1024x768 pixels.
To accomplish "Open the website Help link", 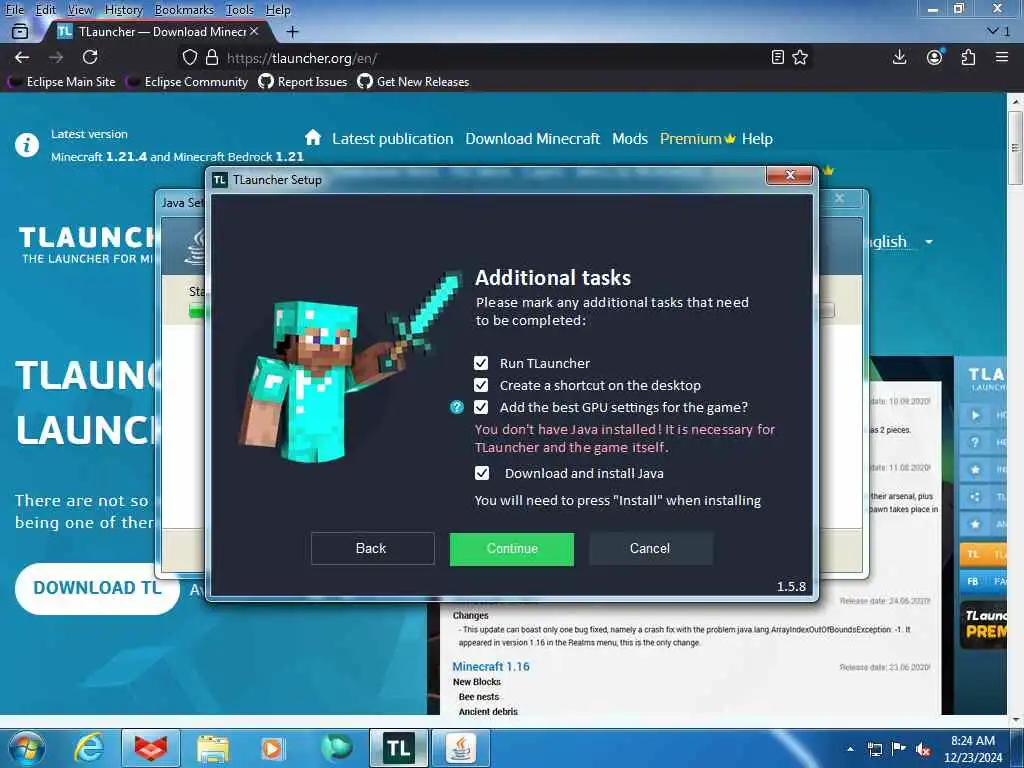I will [x=757, y=139].
